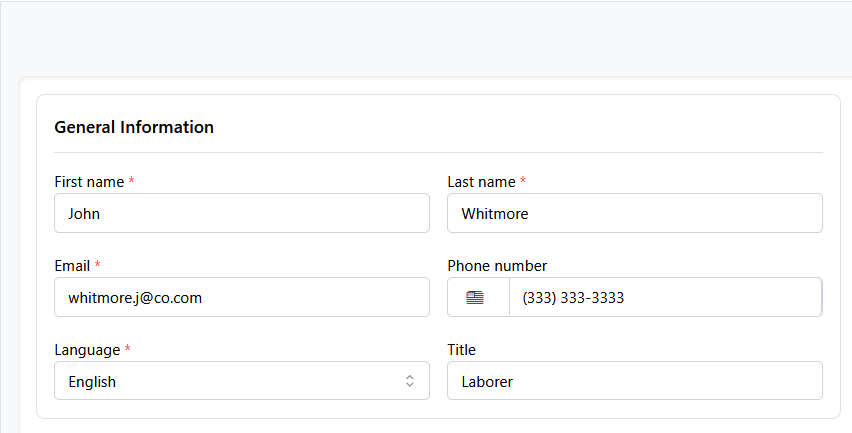Click the General Information heading

point(134,127)
